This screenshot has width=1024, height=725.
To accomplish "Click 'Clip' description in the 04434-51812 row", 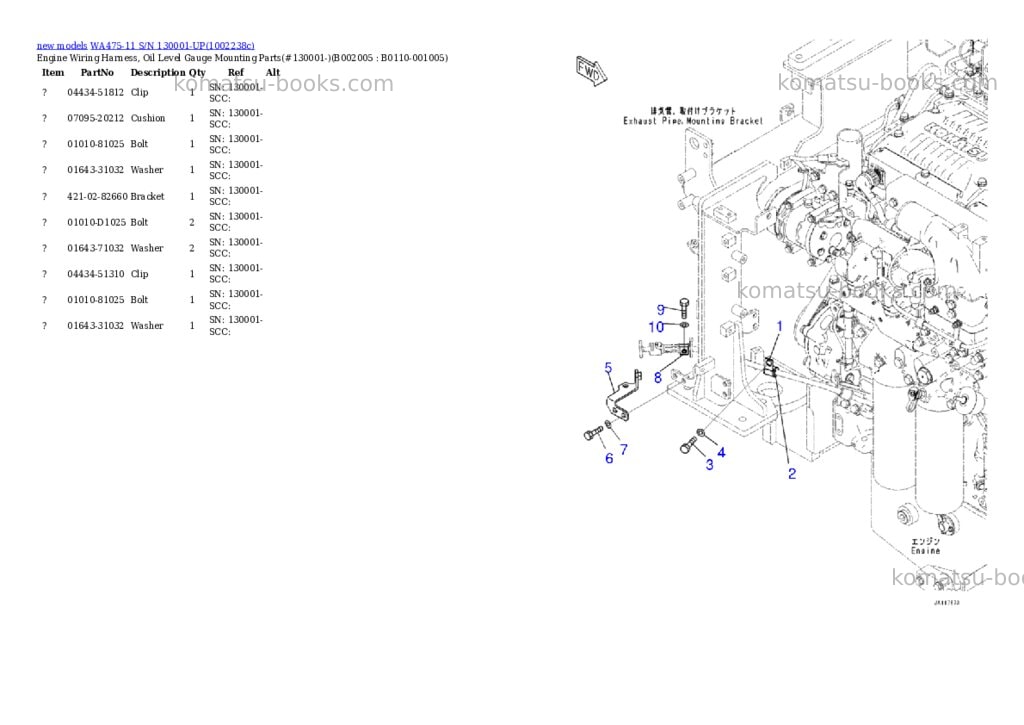I will coord(139,92).
